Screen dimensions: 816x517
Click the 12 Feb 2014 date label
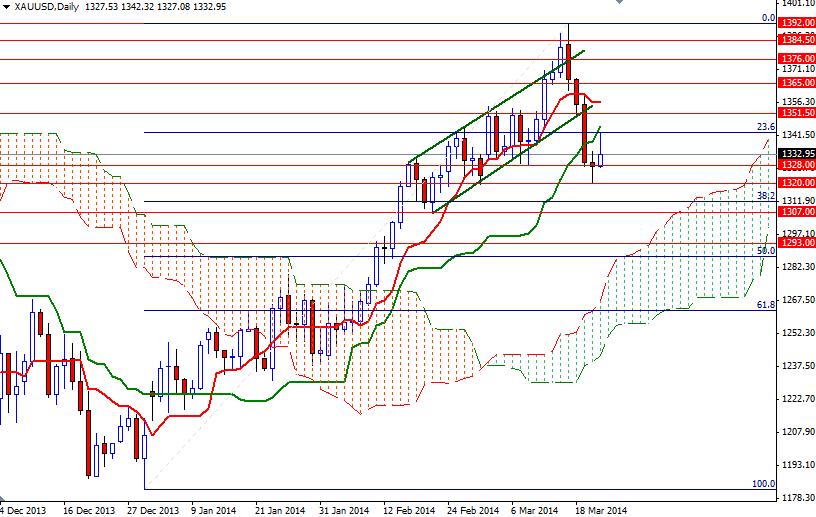pyautogui.click(x=410, y=508)
